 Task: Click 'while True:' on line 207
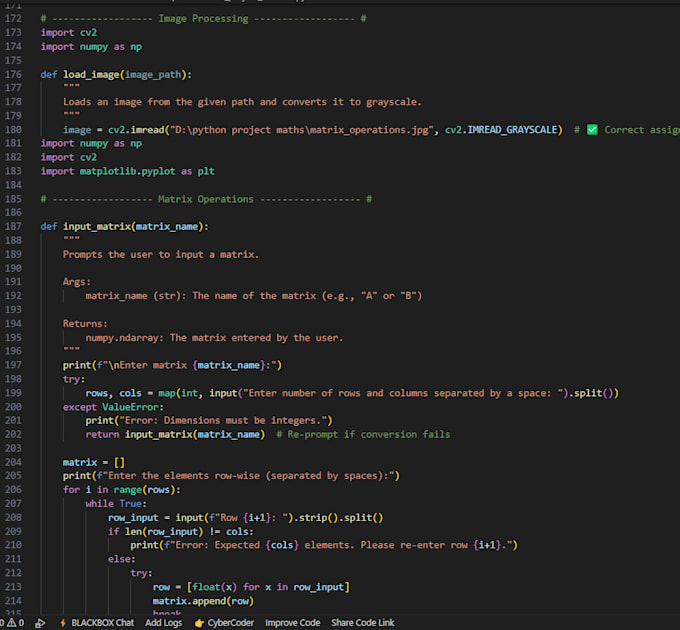pyautogui.click(x=116, y=504)
